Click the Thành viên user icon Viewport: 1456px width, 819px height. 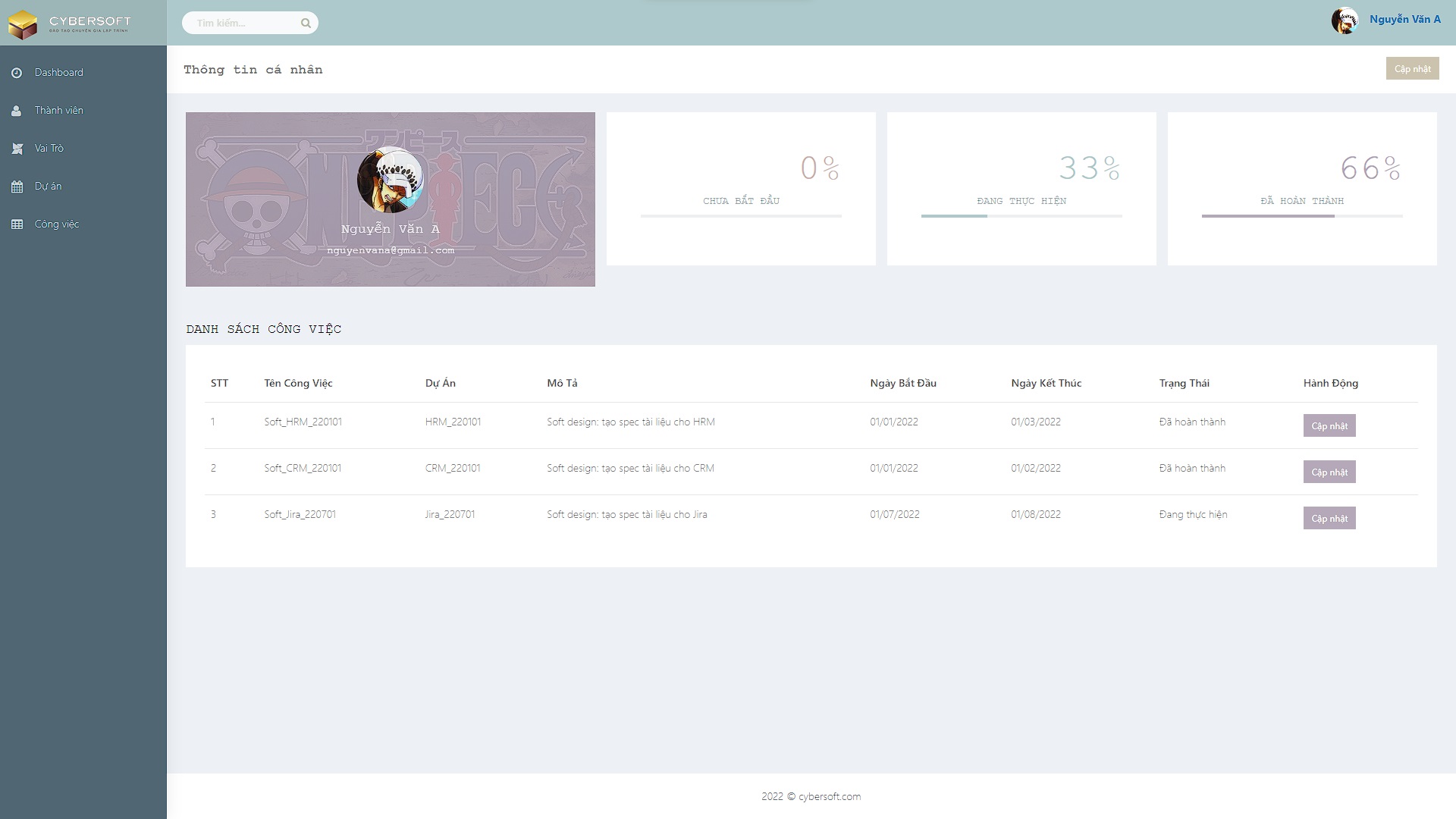(17, 111)
